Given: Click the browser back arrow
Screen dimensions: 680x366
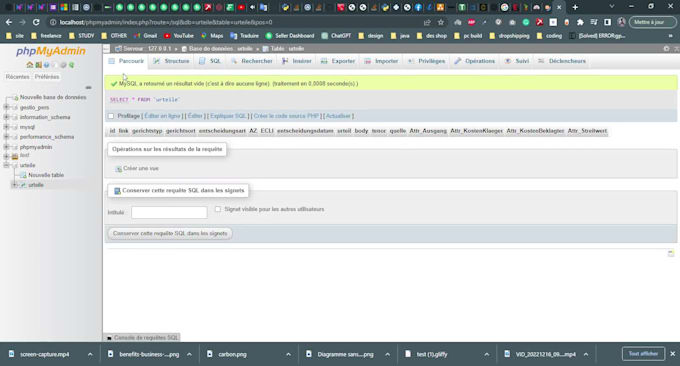Looking at the screenshot, I should (x=9, y=22).
